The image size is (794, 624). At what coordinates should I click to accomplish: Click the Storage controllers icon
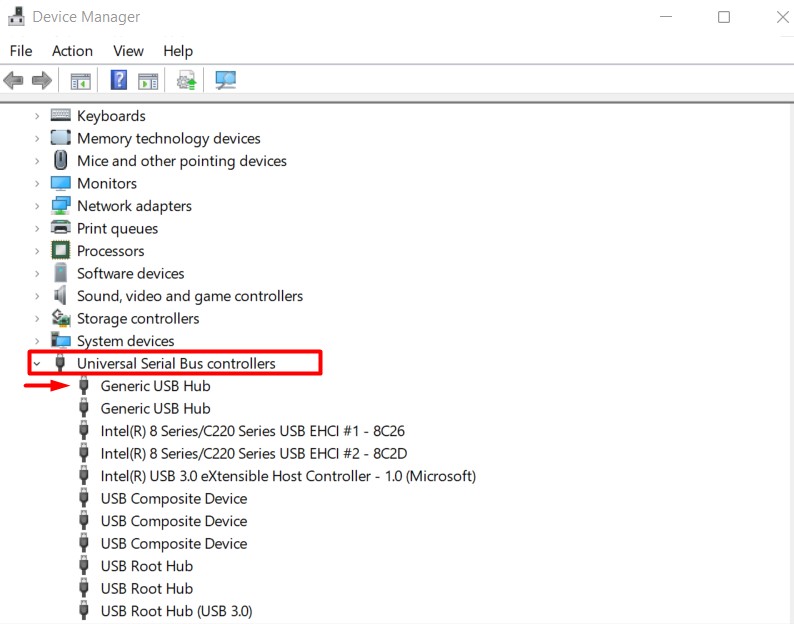[x=61, y=318]
